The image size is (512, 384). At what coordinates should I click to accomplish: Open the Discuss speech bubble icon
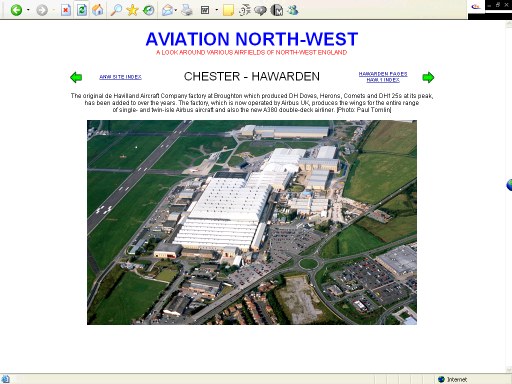point(260,10)
